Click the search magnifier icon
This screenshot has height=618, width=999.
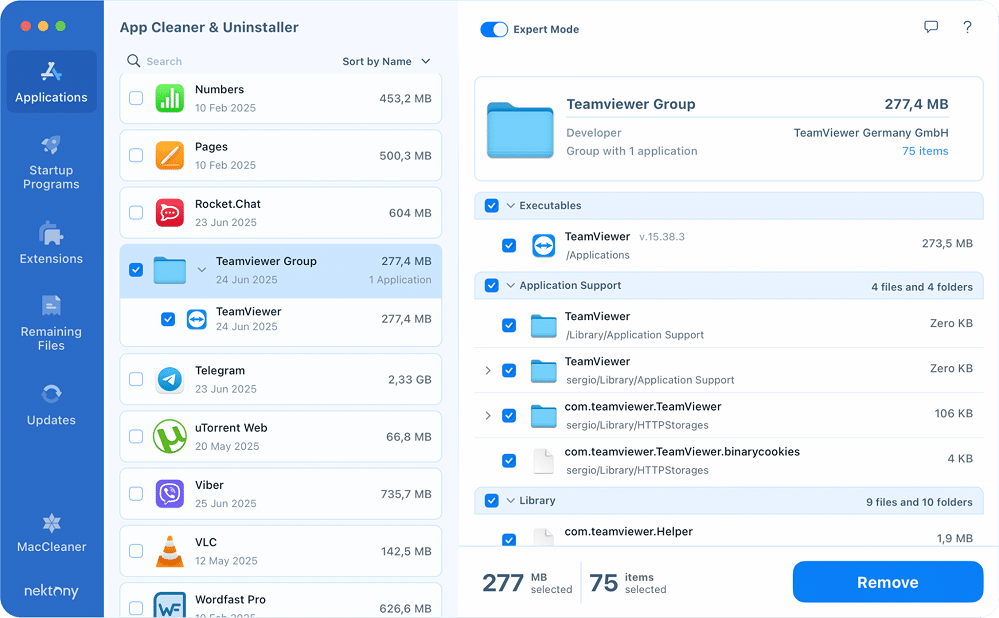[133, 61]
